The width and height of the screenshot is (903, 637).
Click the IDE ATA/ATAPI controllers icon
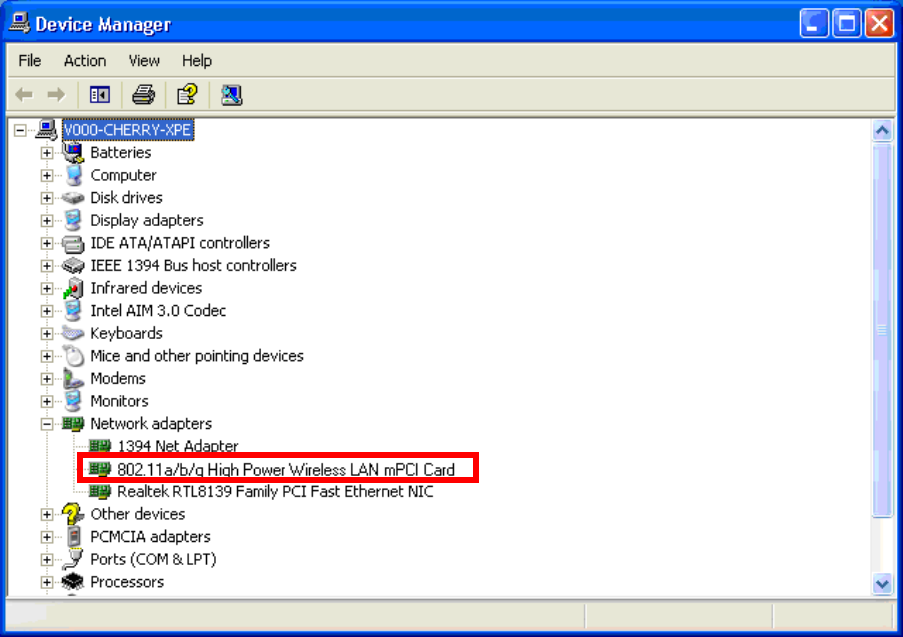[x=73, y=243]
